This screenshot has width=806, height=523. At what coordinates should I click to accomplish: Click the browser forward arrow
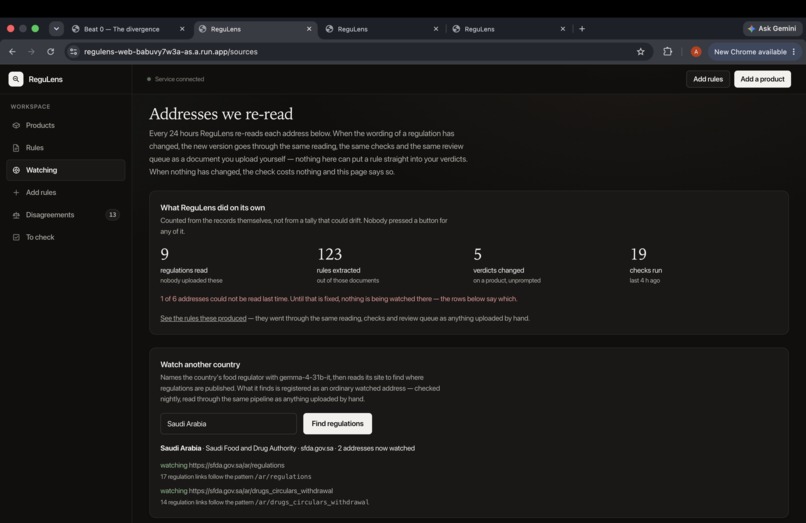click(x=31, y=51)
